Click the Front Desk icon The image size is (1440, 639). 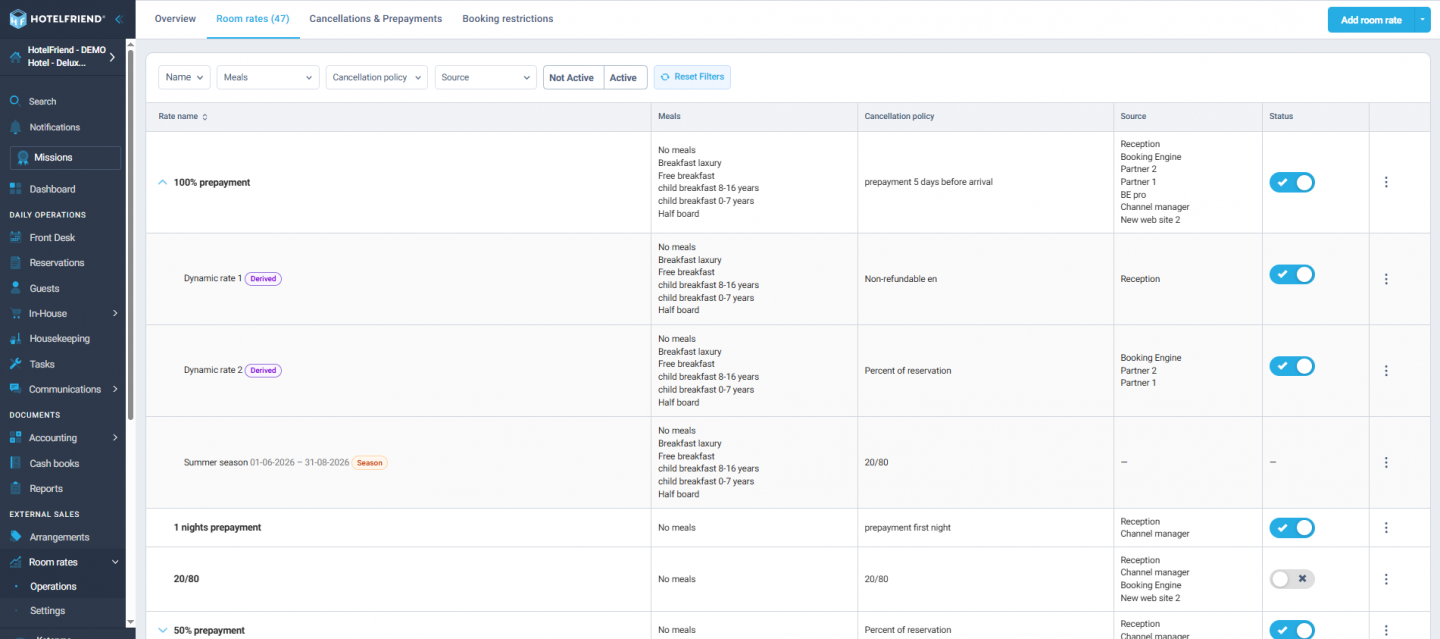[15, 238]
